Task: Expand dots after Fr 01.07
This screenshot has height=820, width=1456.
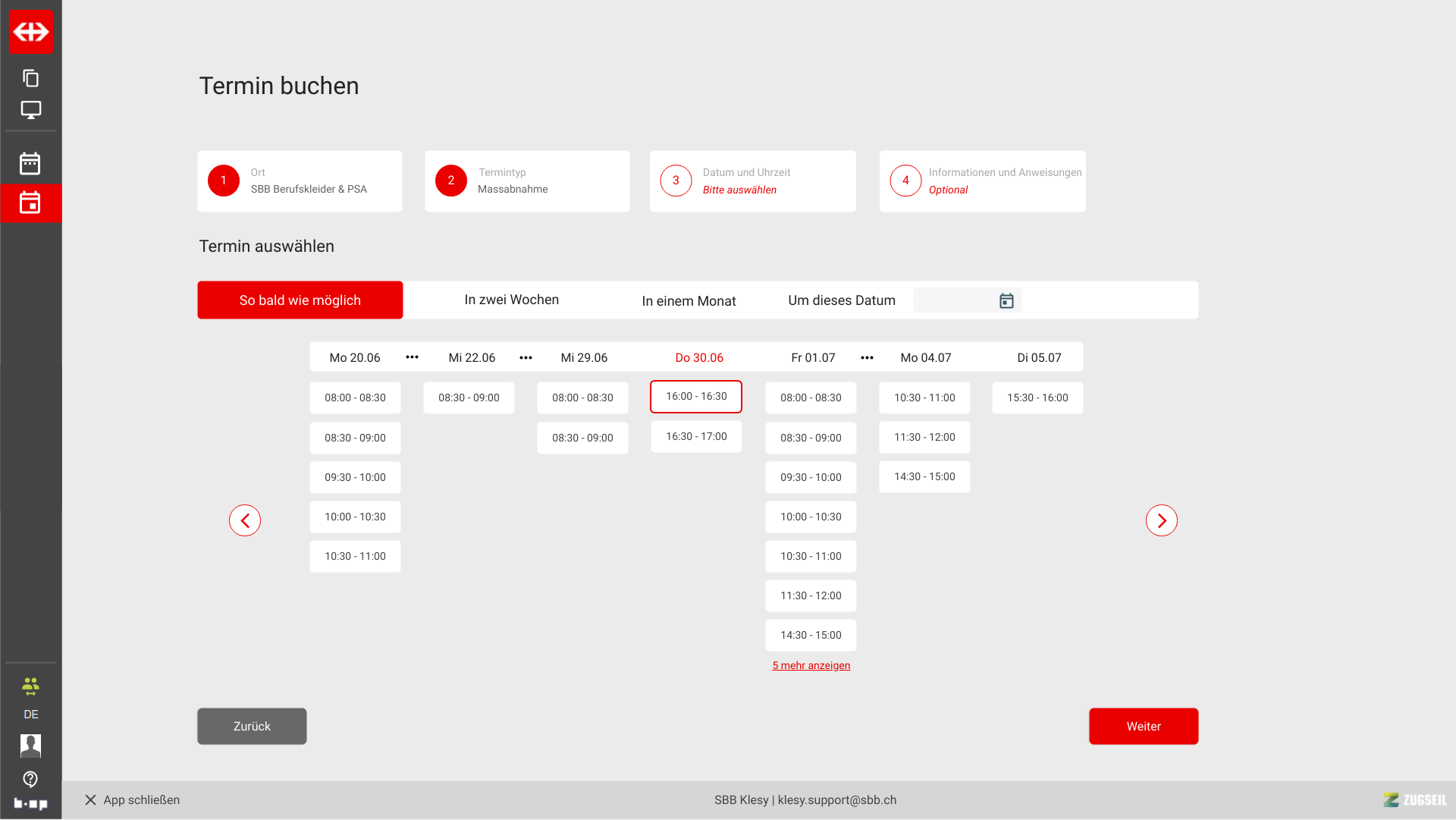Action: click(x=867, y=357)
